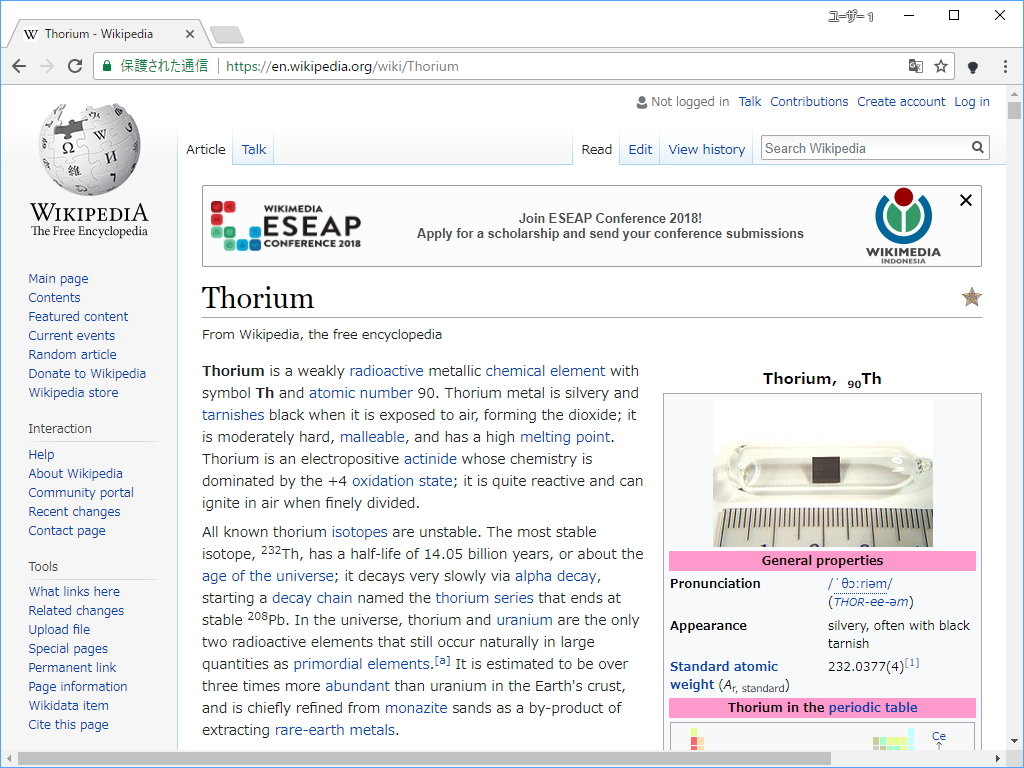Open Page information
Image resolution: width=1024 pixels, height=768 pixels.
pos(78,686)
